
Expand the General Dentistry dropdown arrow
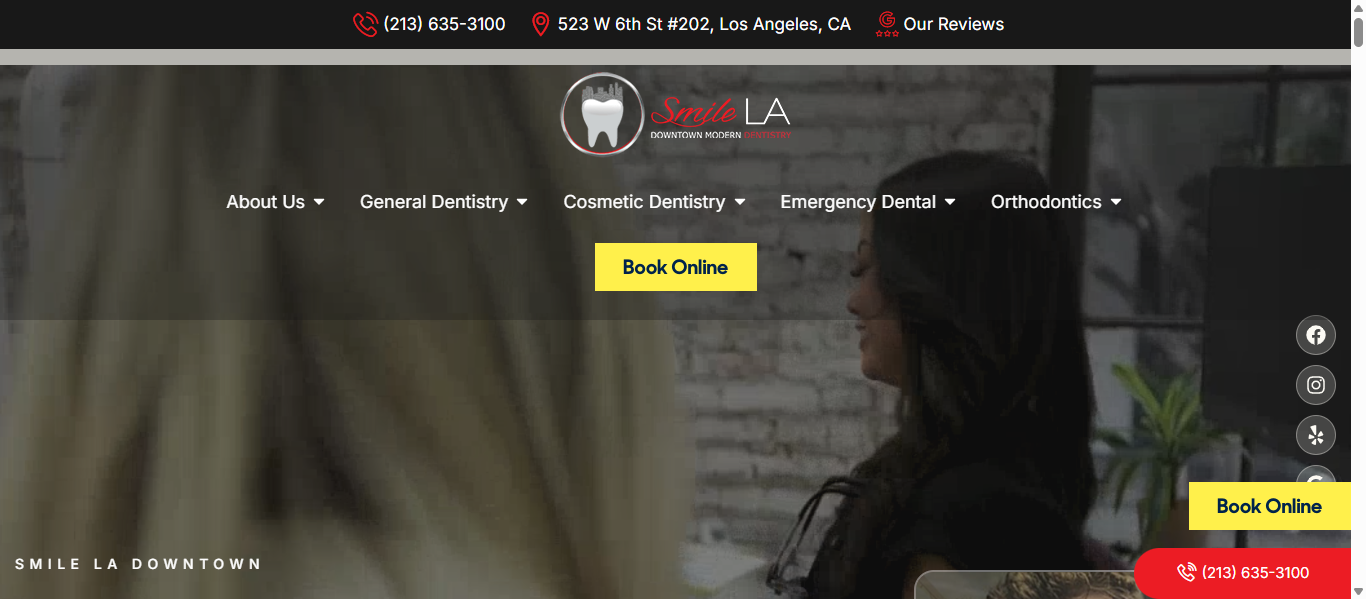tap(522, 202)
